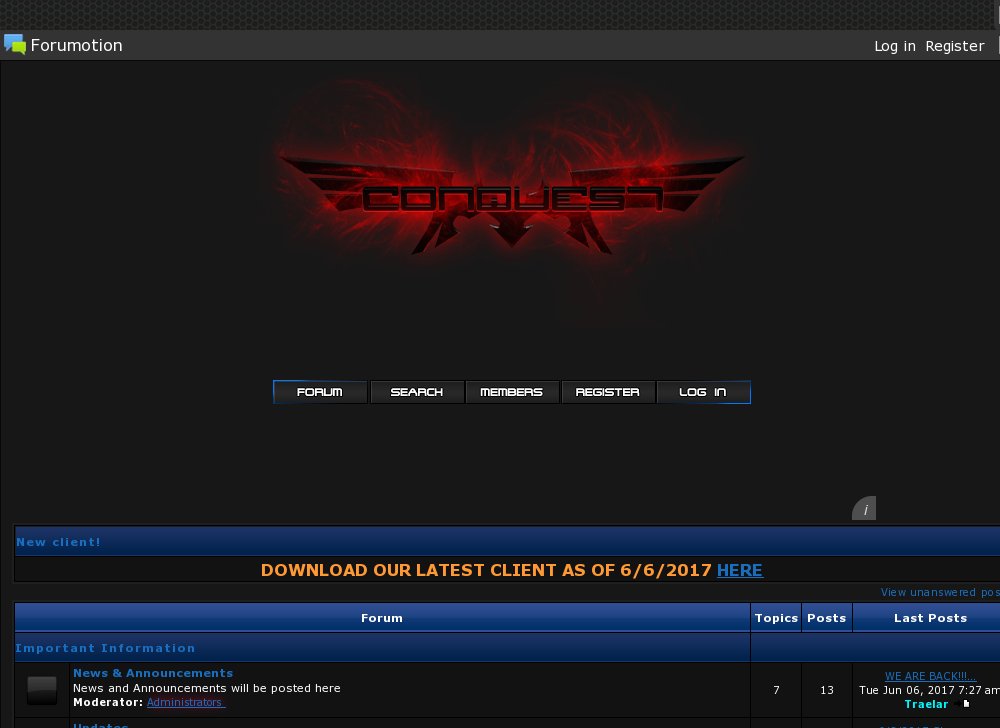1000x728 pixels.
Task: Follow the HERE client download link
Action: [x=739, y=570]
